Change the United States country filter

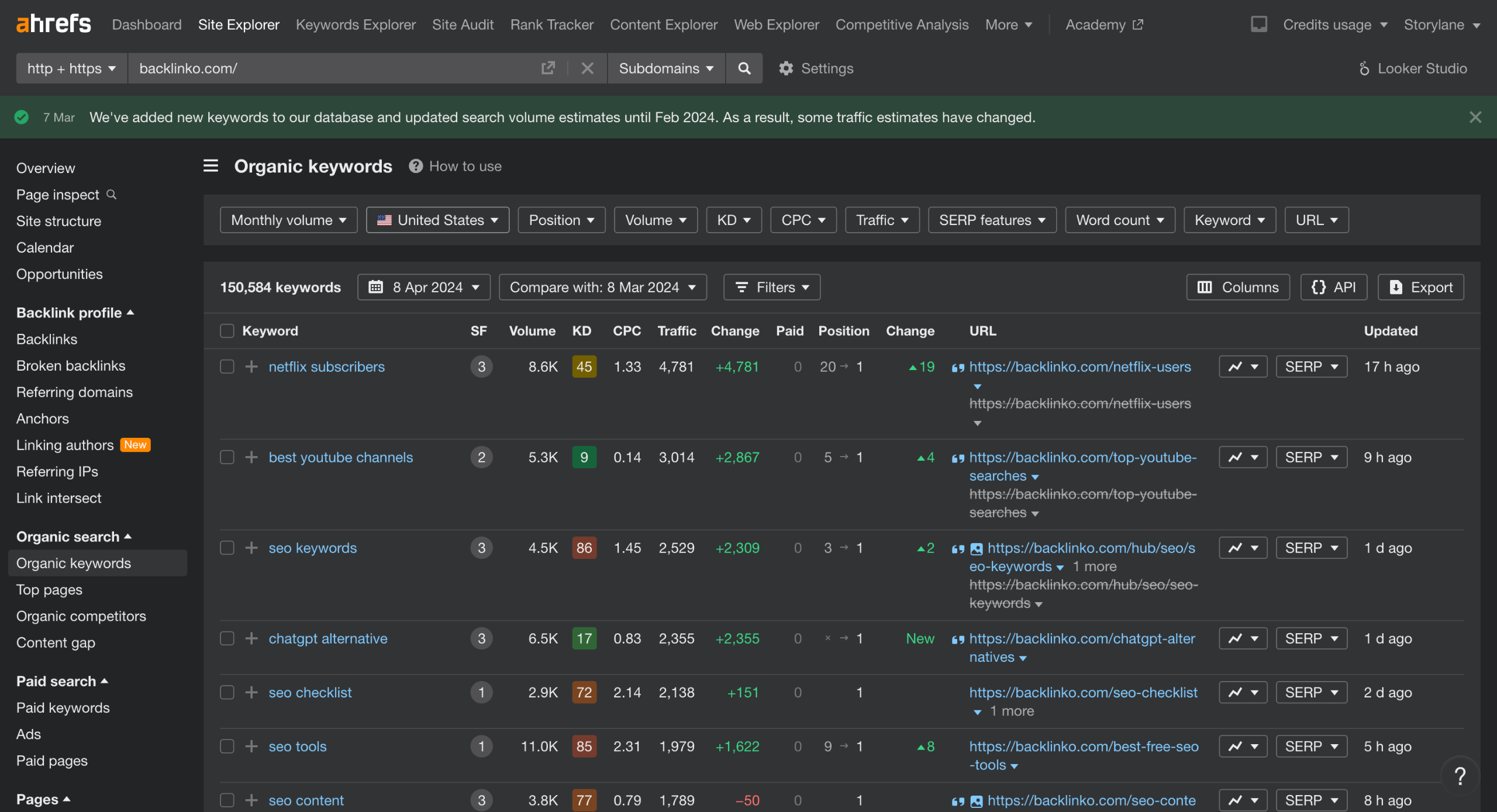(437, 220)
